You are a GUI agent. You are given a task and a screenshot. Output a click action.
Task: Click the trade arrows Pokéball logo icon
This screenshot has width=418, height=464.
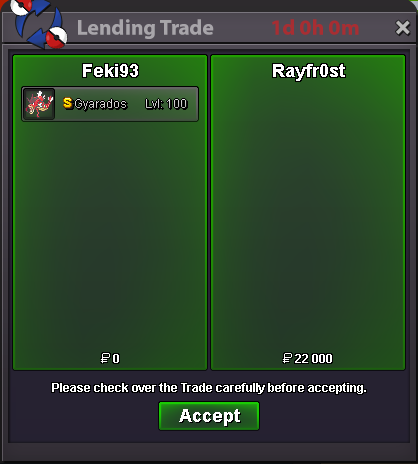click(x=39, y=23)
